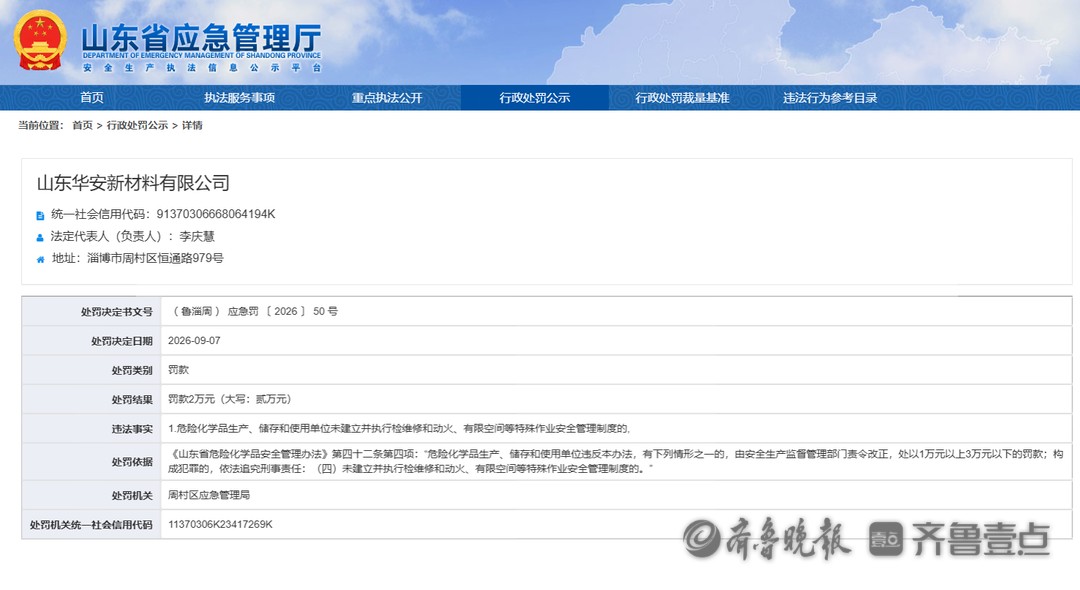The image size is (1080, 590).
Task: Switch to 重点执法公开 tab
Action: [x=387, y=98]
